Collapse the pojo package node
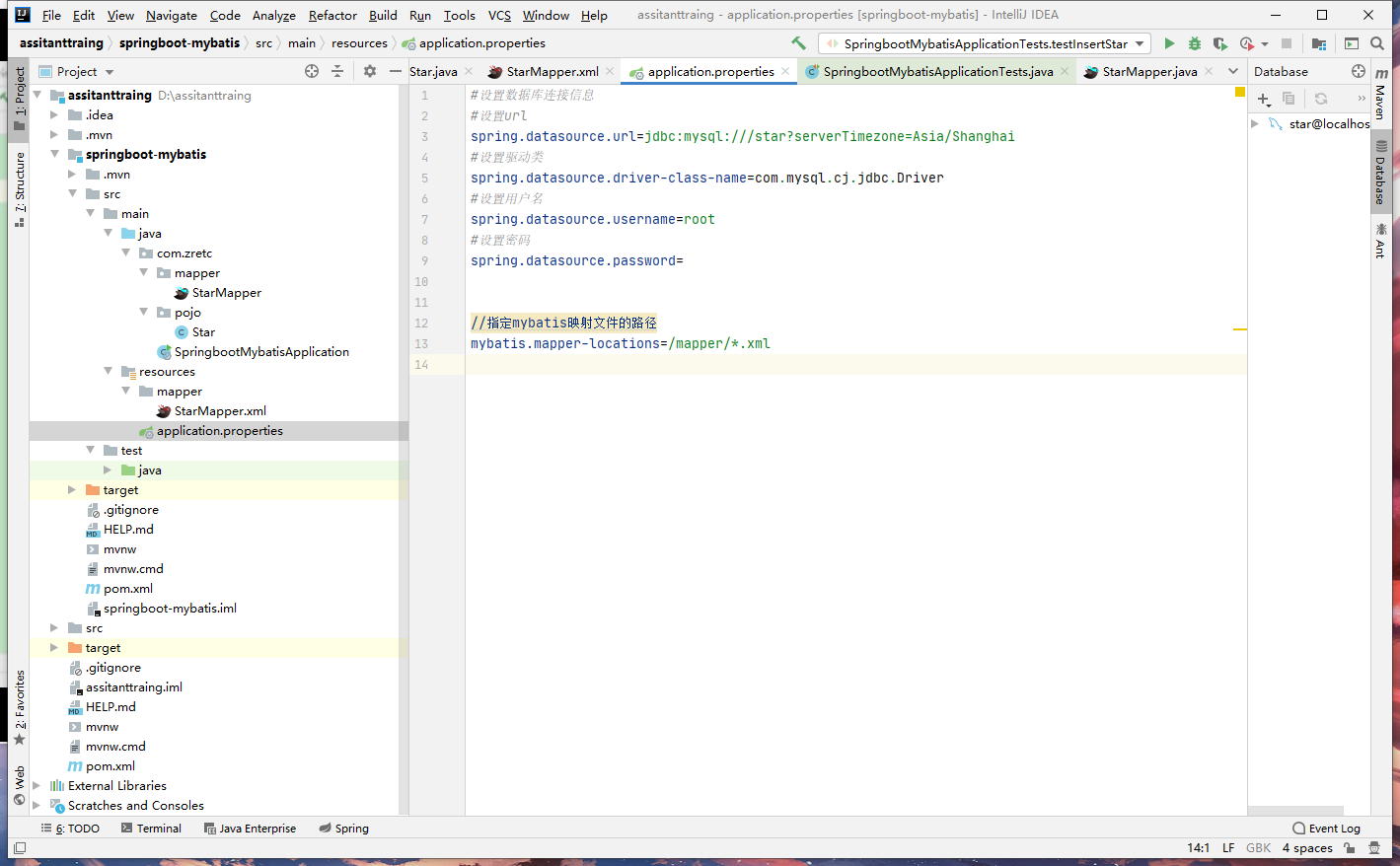Image resolution: width=1400 pixels, height=866 pixels. pyautogui.click(x=144, y=313)
